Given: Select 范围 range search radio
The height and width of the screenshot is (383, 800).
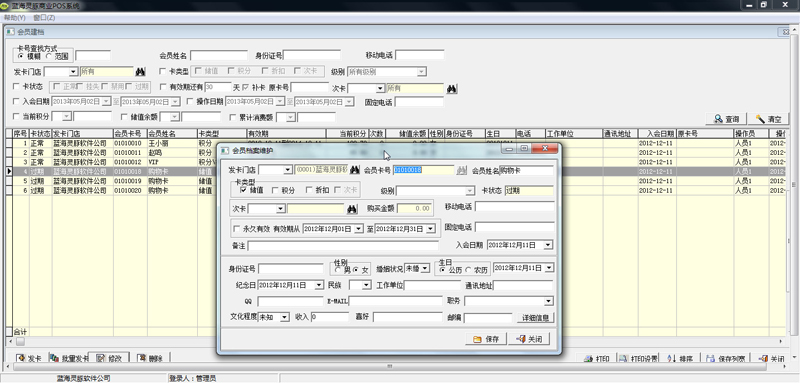Looking at the screenshot, I should tap(49, 56).
